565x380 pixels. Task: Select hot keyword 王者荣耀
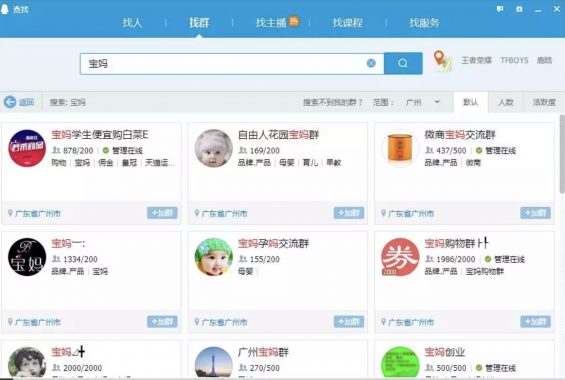coord(476,60)
